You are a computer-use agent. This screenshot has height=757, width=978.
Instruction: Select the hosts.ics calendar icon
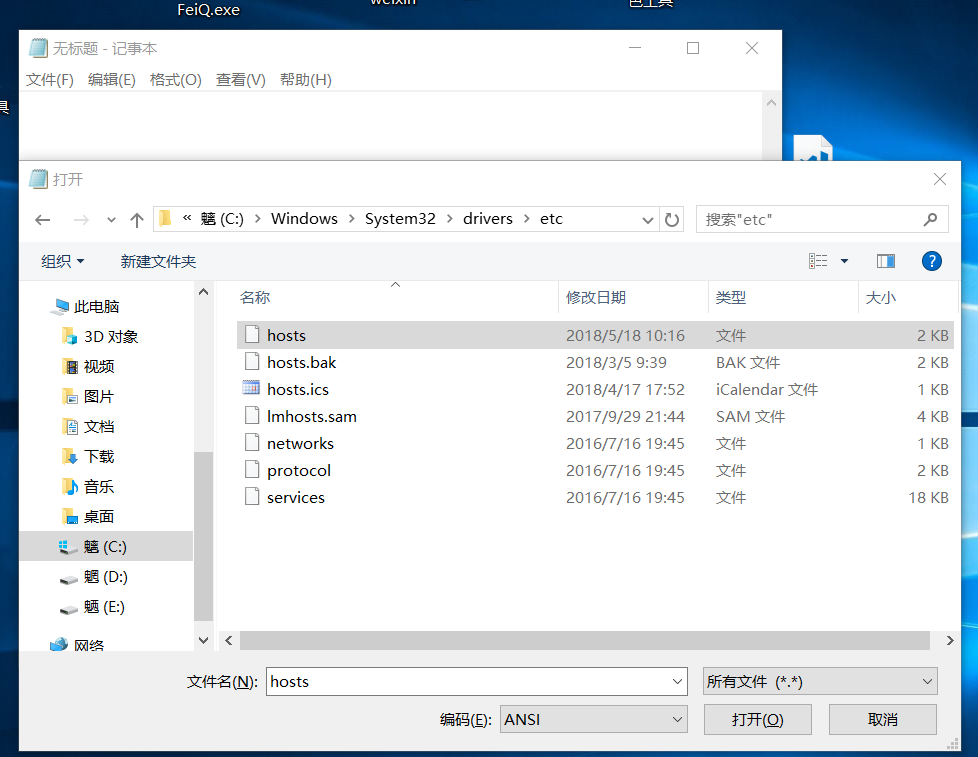[251, 388]
